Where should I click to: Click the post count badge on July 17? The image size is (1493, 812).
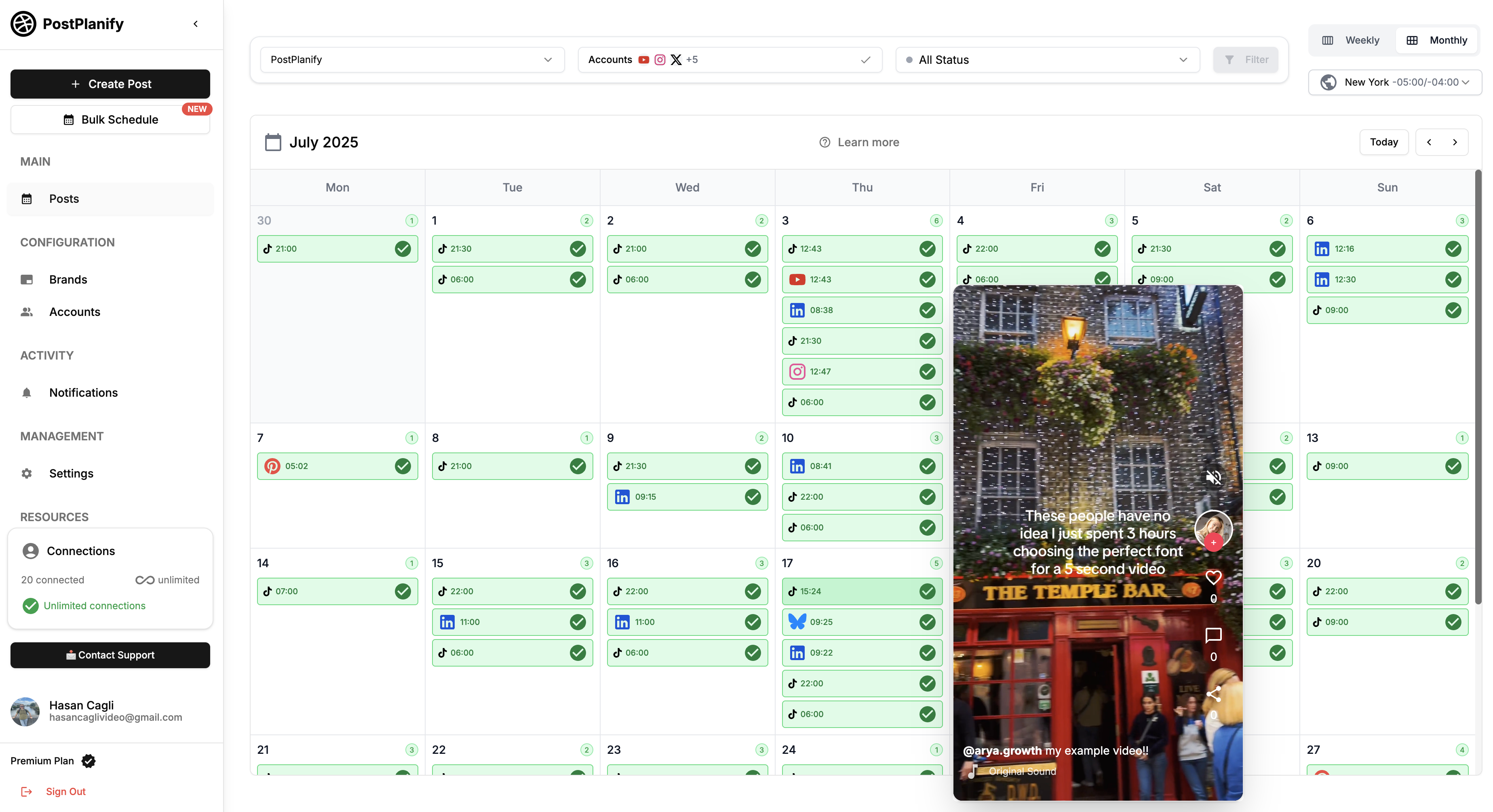935,563
